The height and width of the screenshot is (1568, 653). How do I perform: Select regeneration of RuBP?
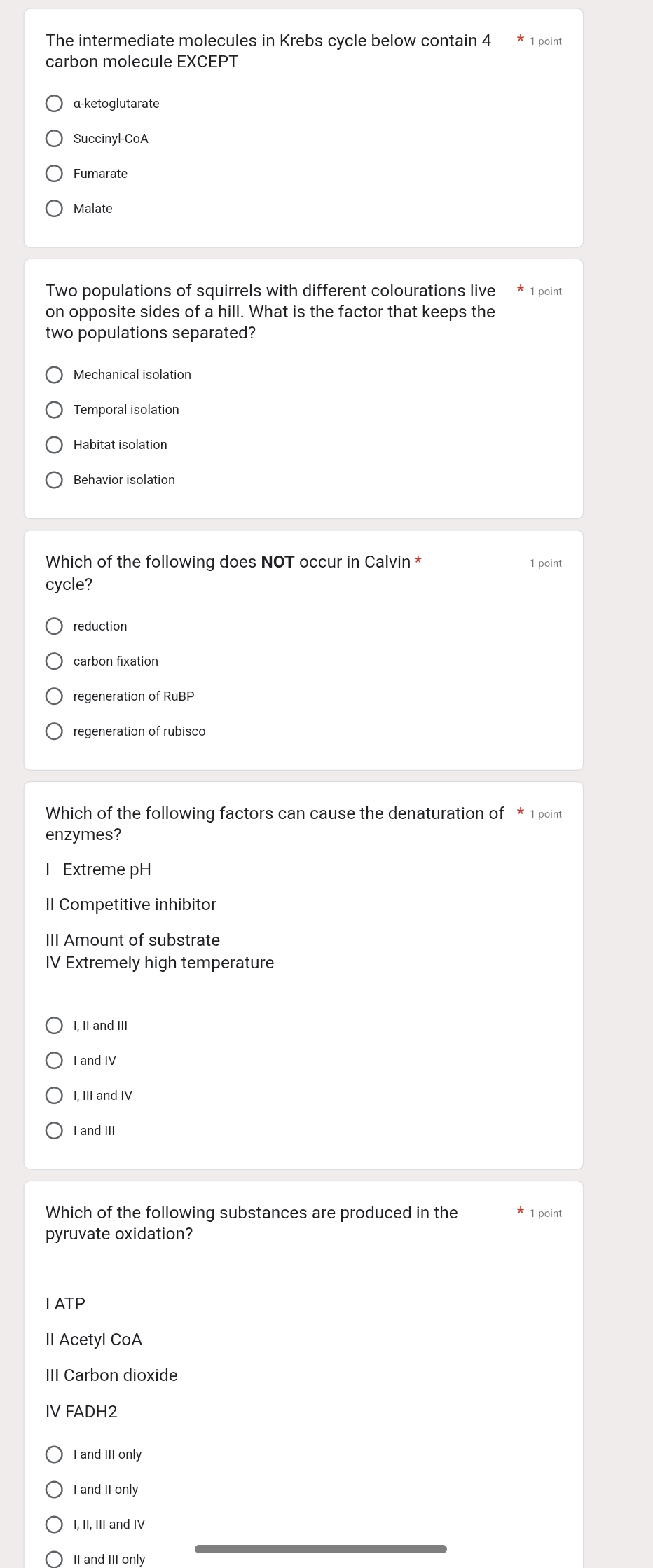click(x=54, y=696)
